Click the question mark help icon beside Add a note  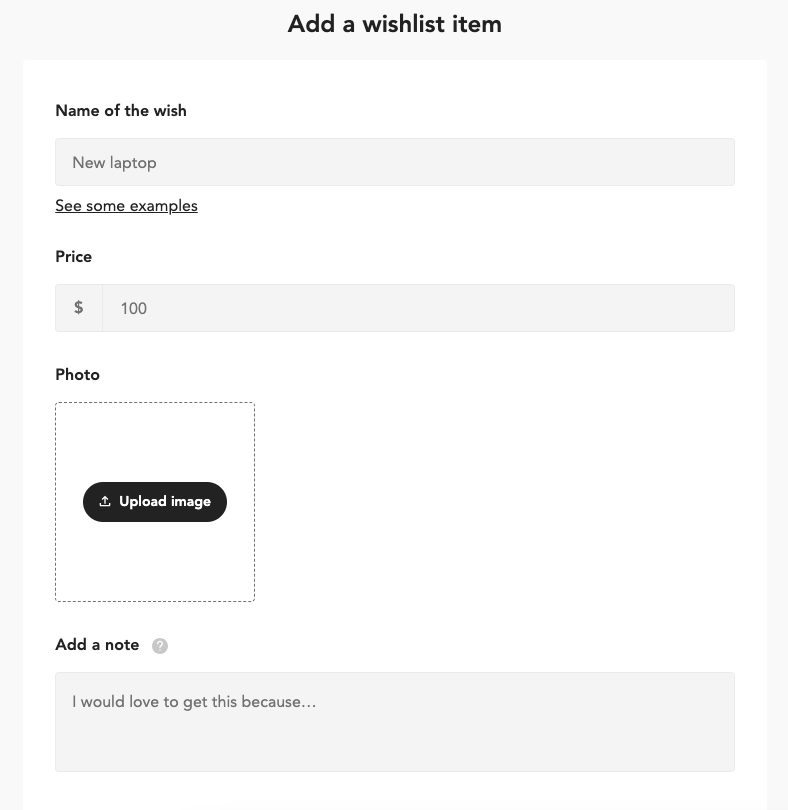coord(160,646)
